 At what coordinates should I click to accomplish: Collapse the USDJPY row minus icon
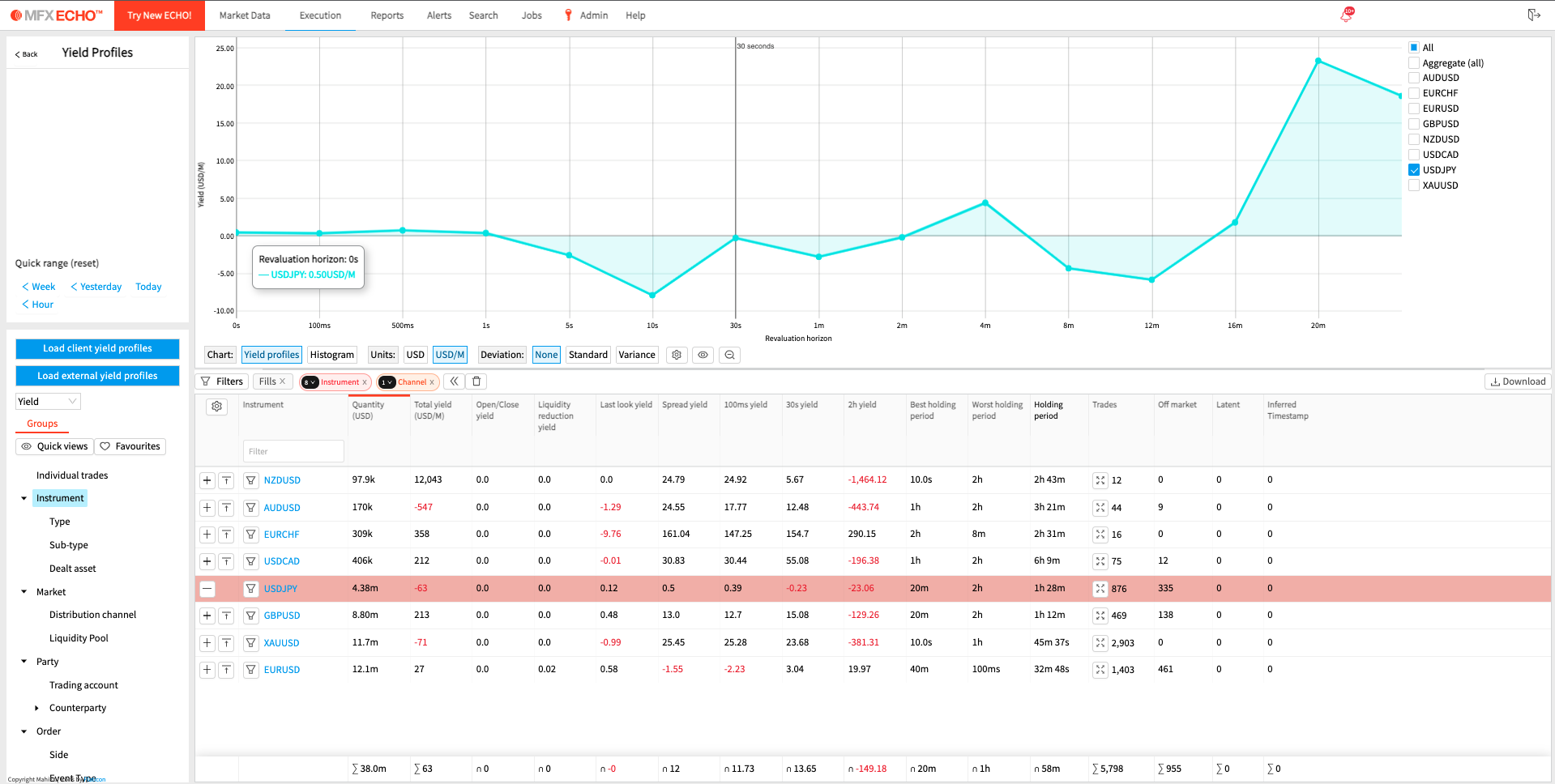click(207, 589)
